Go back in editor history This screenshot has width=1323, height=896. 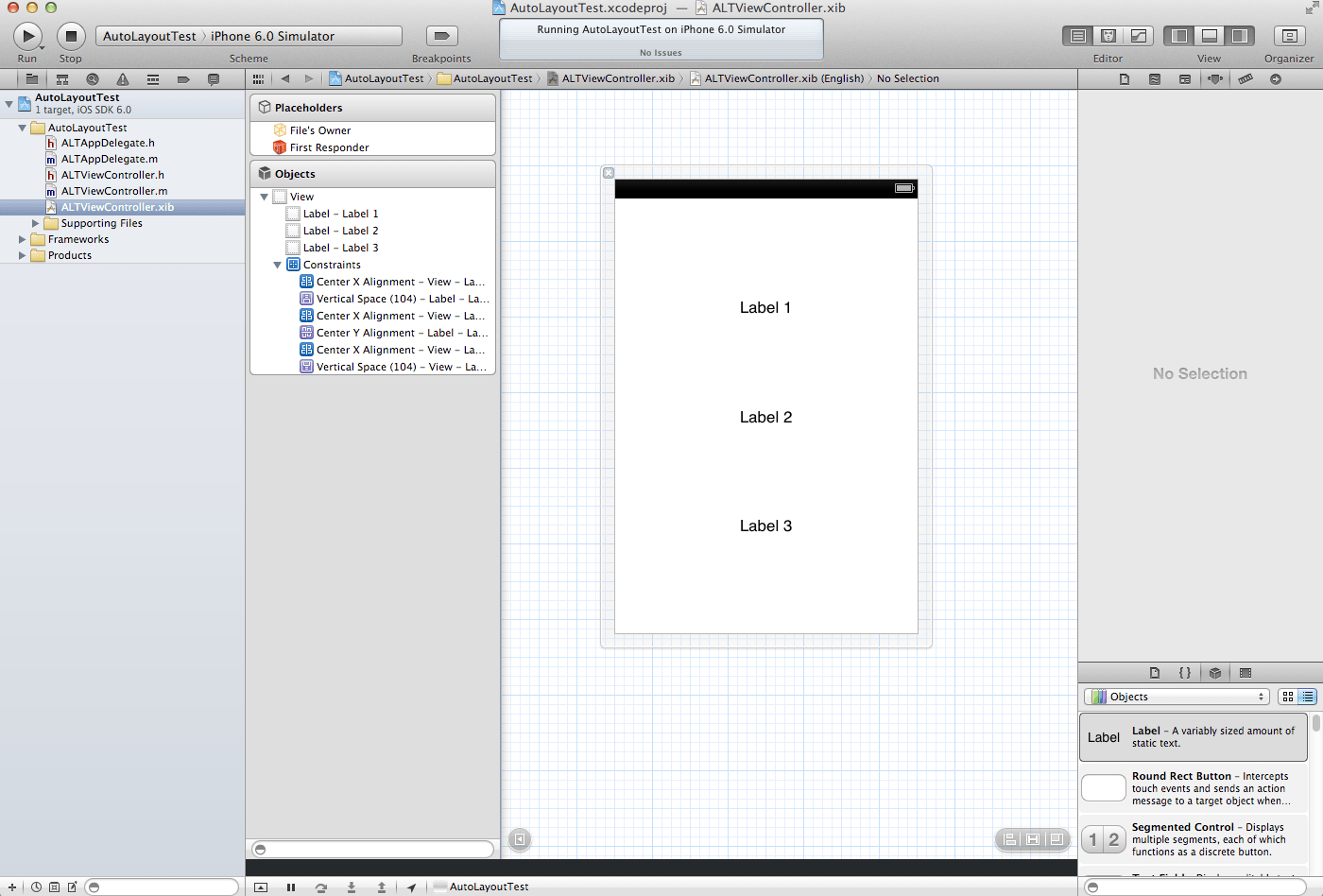[285, 79]
